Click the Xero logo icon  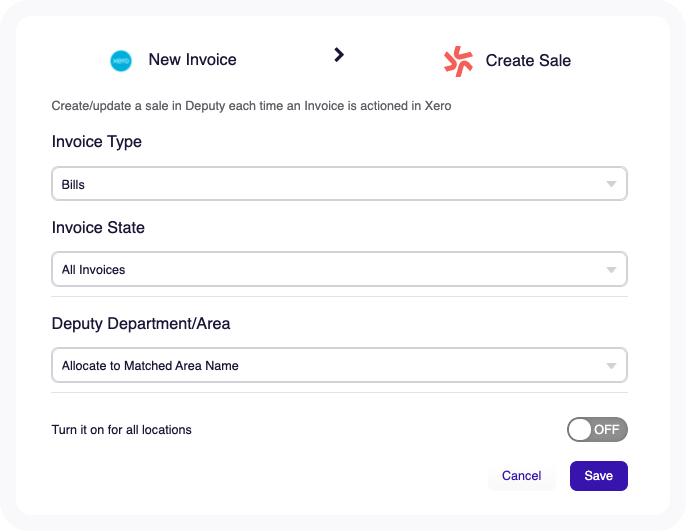pyautogui.click(x=121, y=61)
